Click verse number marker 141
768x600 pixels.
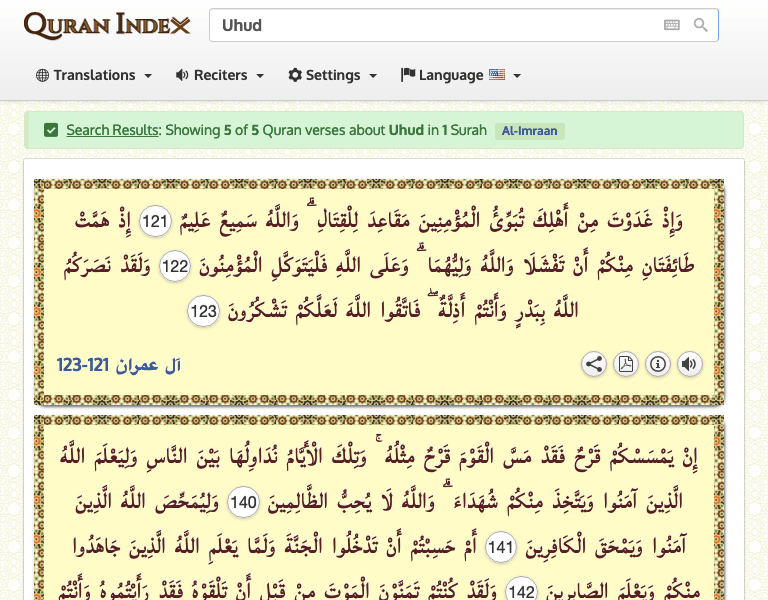tap(501, 547)
